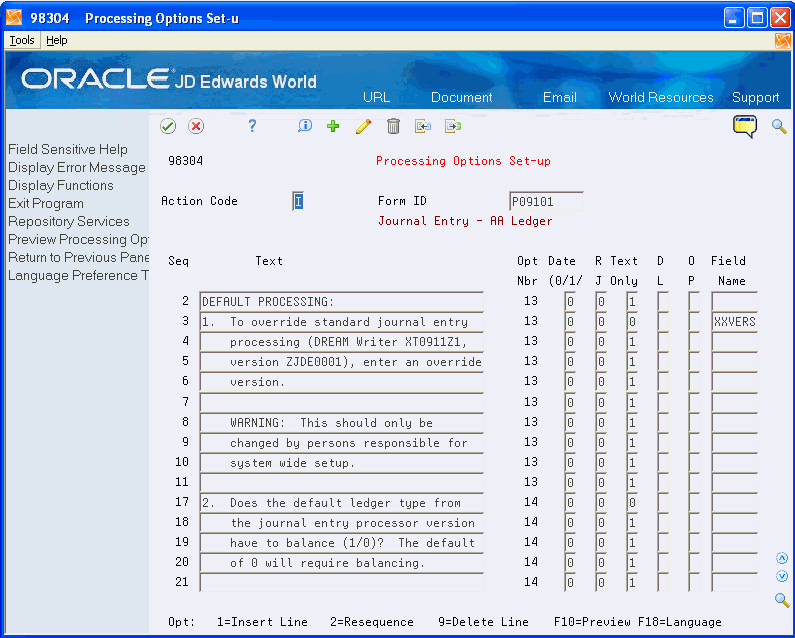795x638 pixels.
Task: Click the '9=Delete Line' option text
Action: pyautogui.click(x=483, y=622)
